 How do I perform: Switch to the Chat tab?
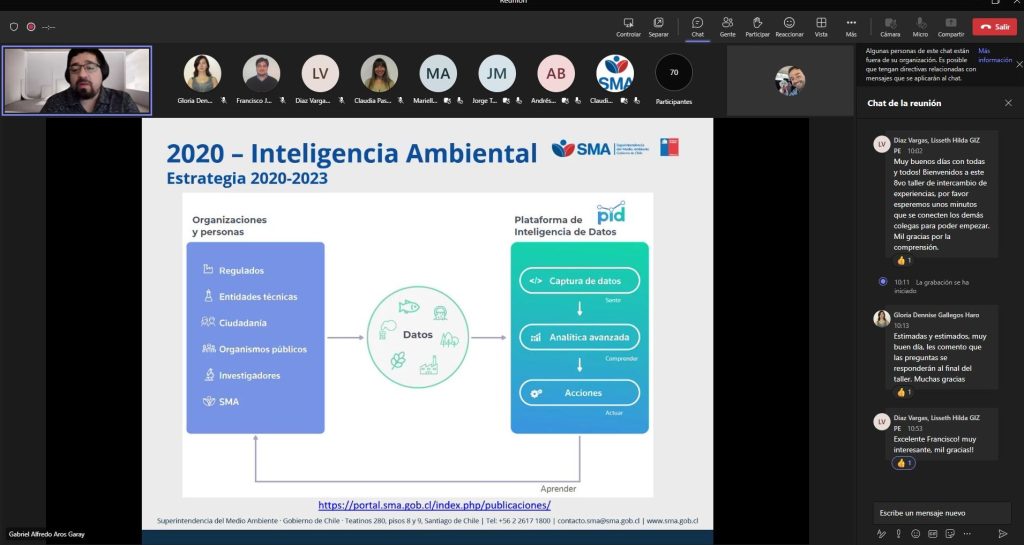pyautogui.click(x=697, y=26)
